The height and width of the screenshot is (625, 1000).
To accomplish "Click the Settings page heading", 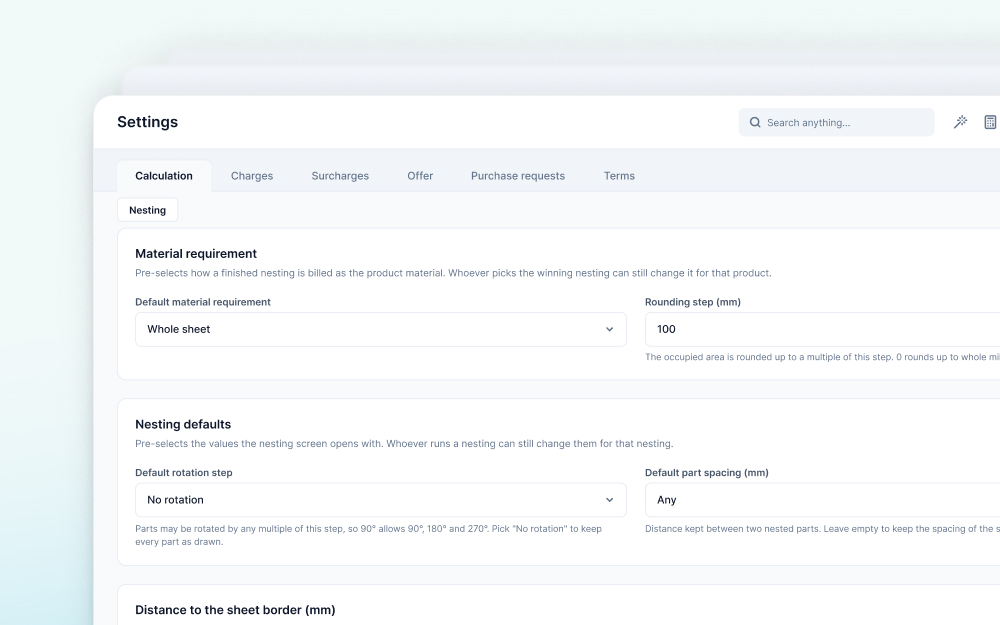I will [x=147, y=122].
